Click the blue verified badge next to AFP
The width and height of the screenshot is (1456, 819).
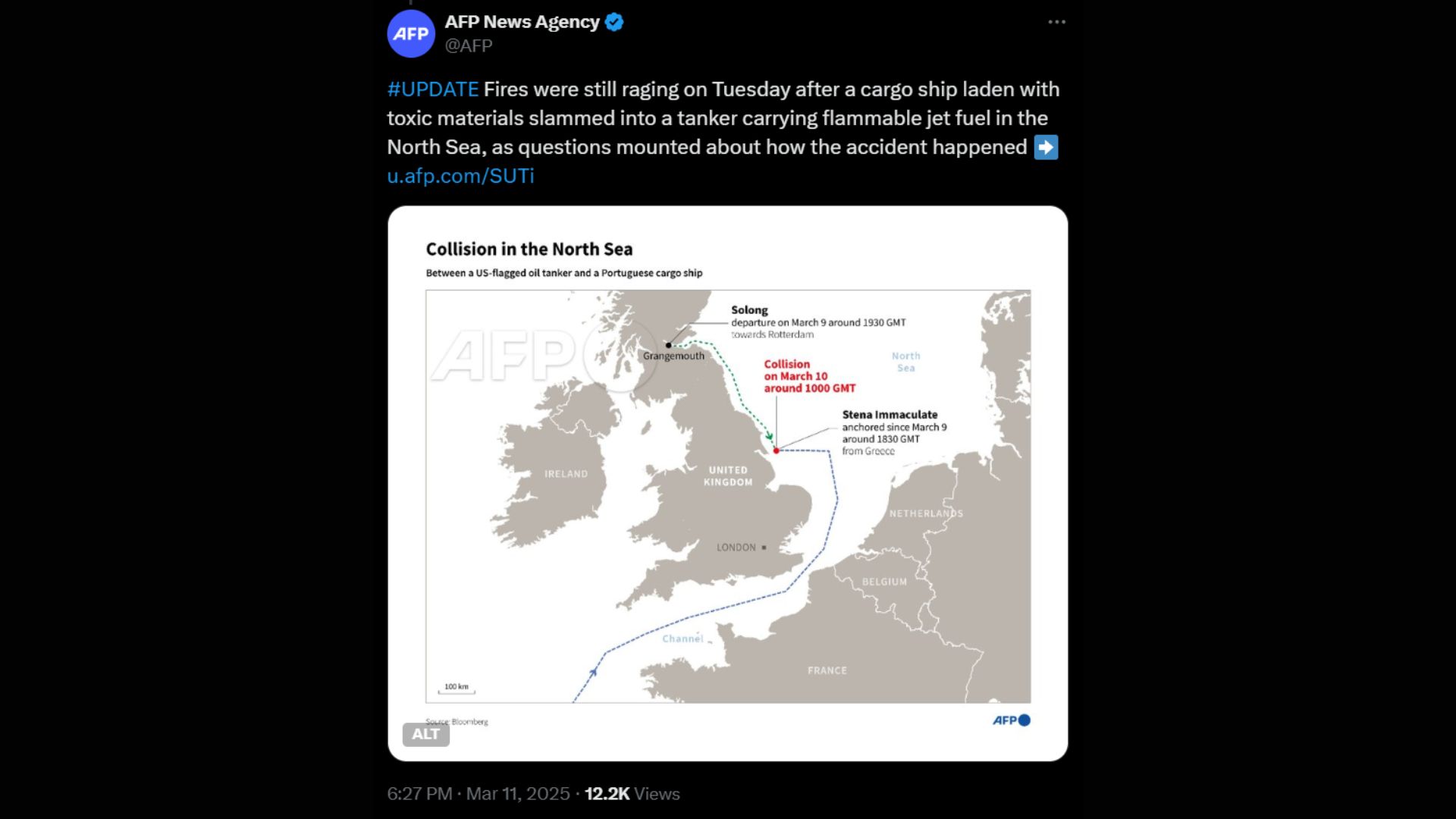click(x=614, y=22)
